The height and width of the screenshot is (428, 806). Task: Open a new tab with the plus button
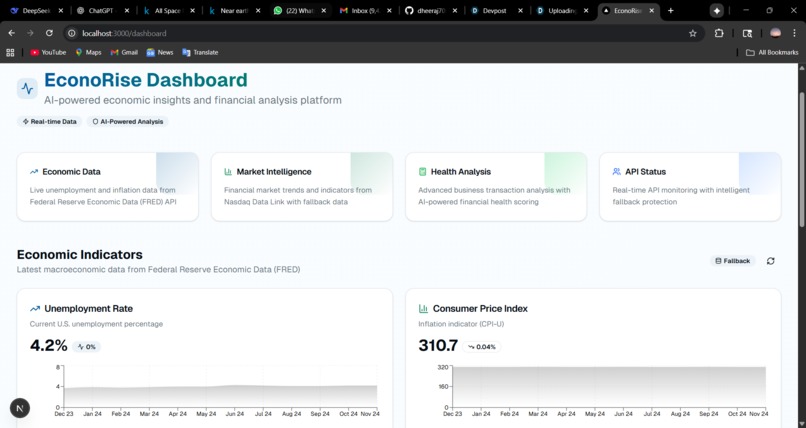(670, 10)
